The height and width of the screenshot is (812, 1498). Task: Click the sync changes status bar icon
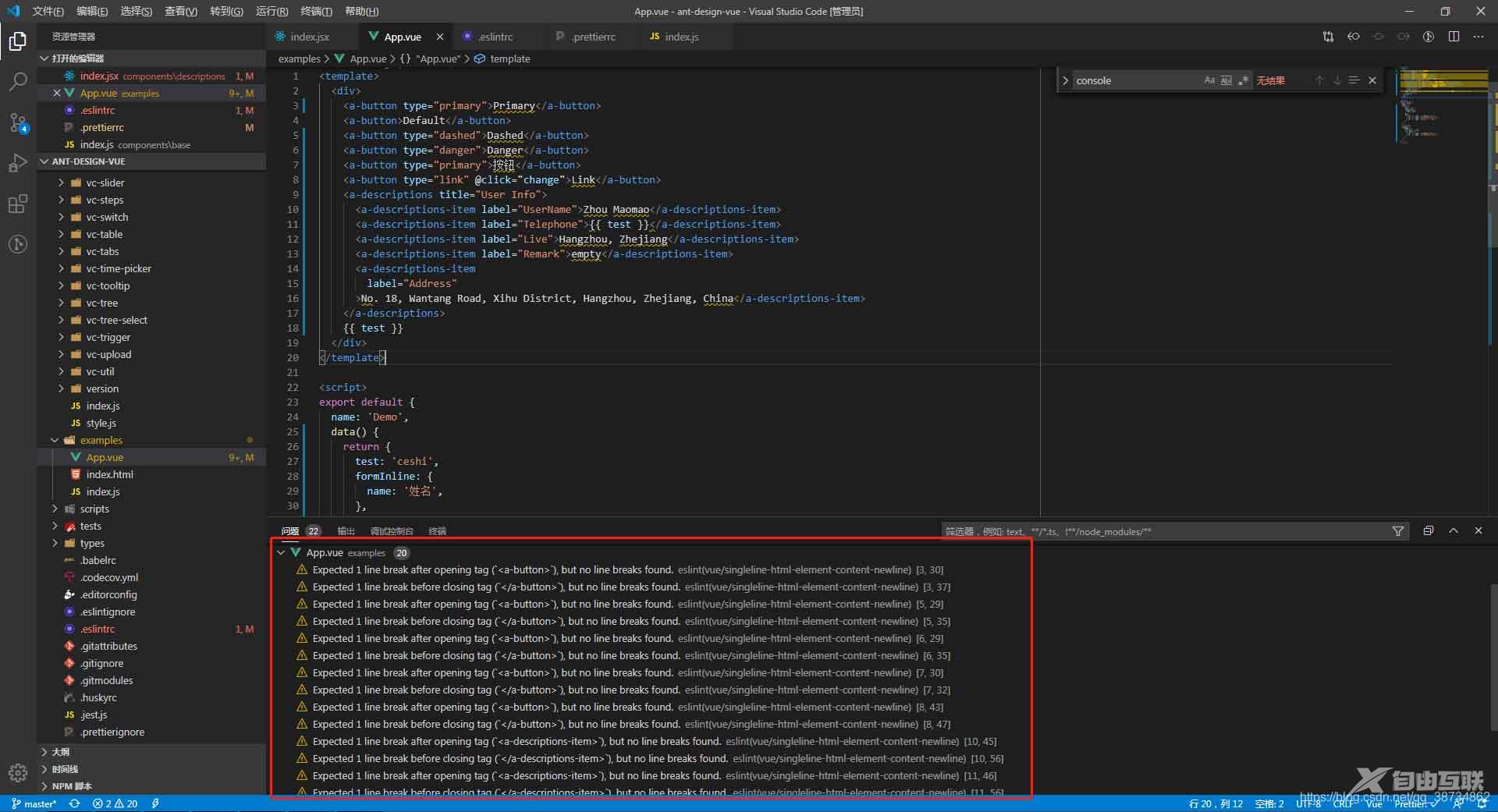coord(75,803)
